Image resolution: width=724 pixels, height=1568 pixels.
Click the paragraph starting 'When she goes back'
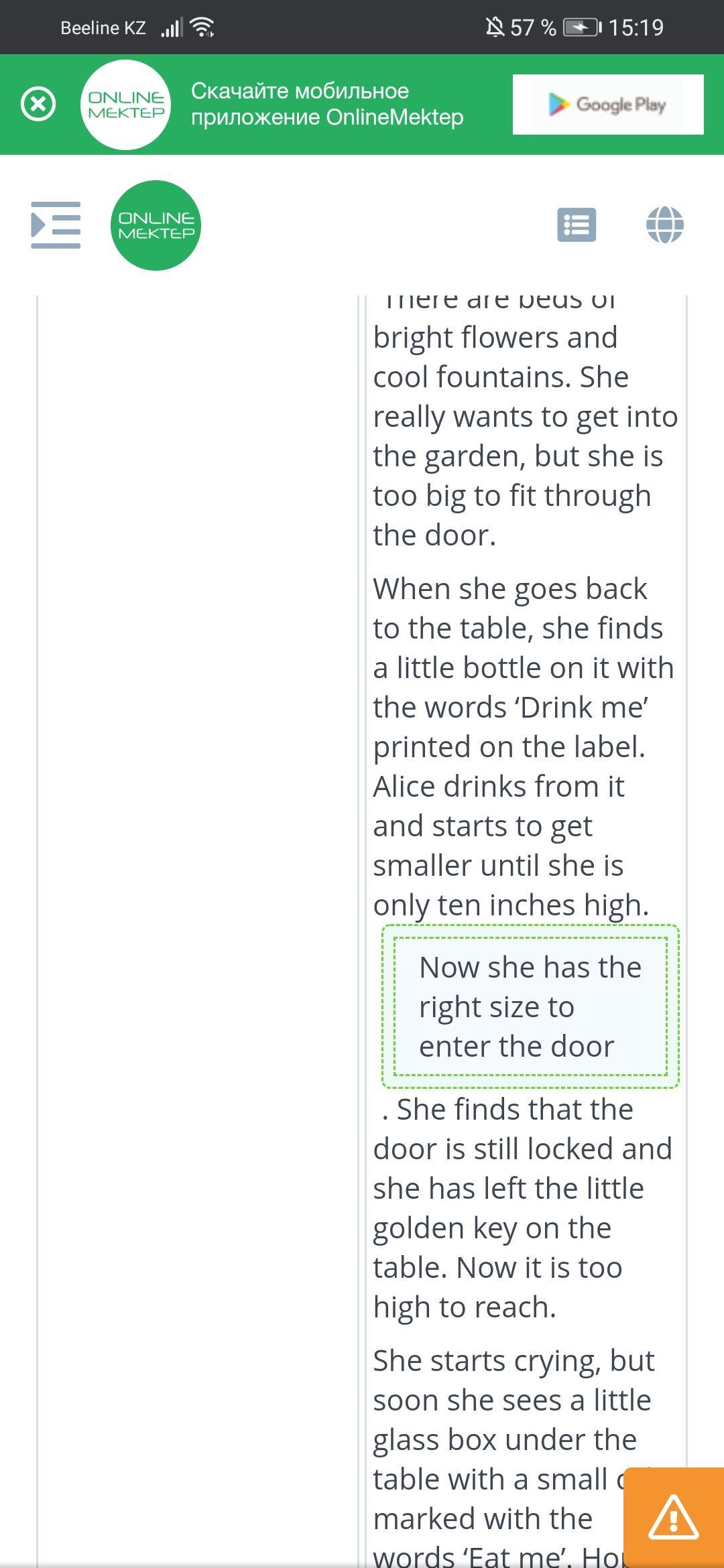(x=523, y=746)
